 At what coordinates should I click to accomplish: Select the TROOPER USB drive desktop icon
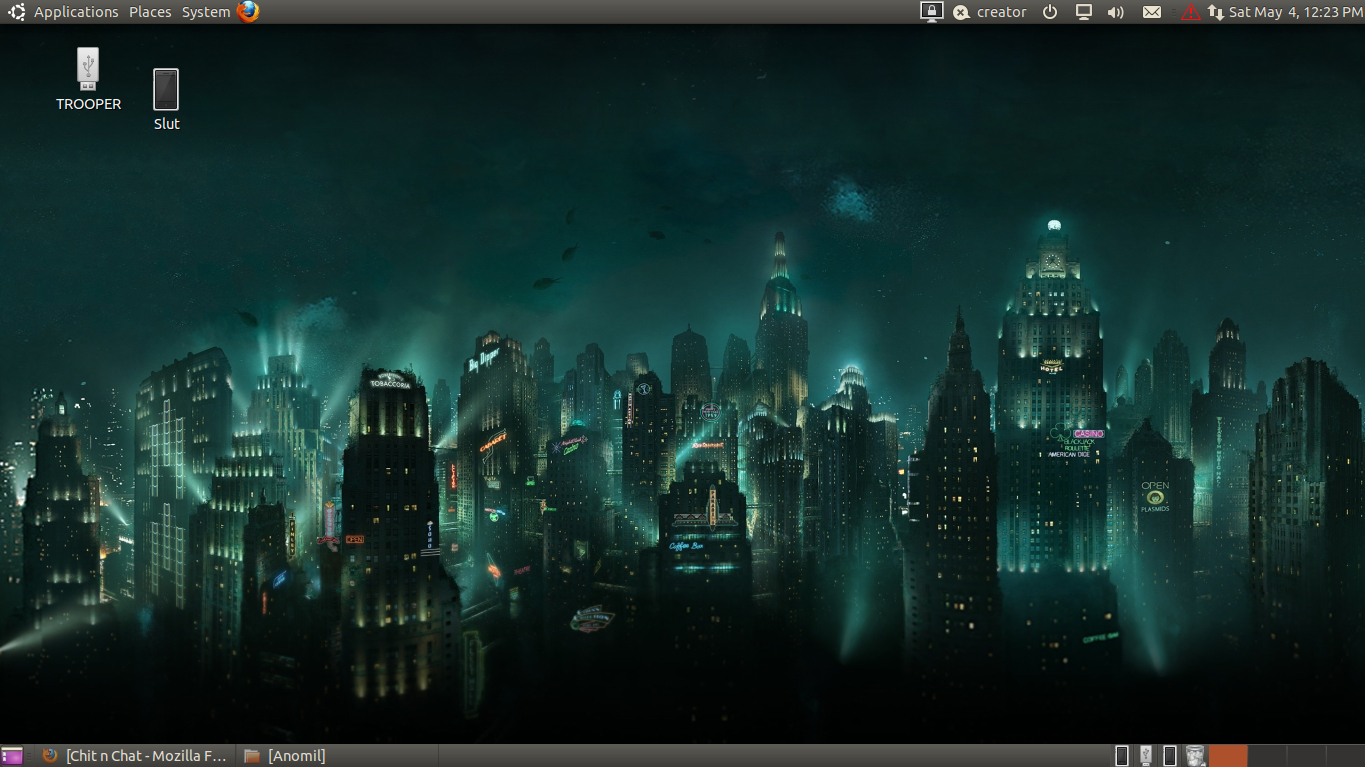click(88, 79)
